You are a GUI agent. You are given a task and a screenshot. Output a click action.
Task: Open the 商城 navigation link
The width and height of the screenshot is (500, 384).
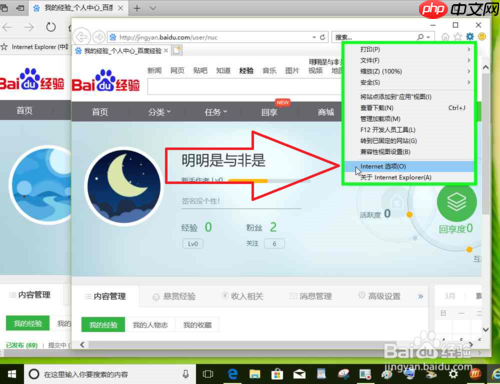(x=326, y=112)
